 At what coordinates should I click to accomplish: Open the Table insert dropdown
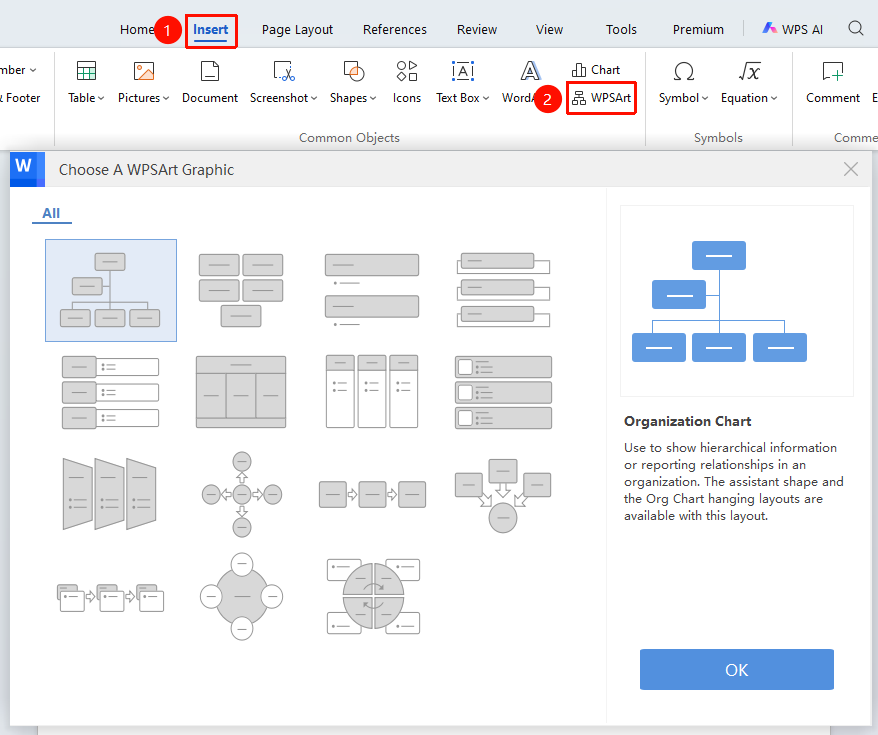[x=86, y=83]
